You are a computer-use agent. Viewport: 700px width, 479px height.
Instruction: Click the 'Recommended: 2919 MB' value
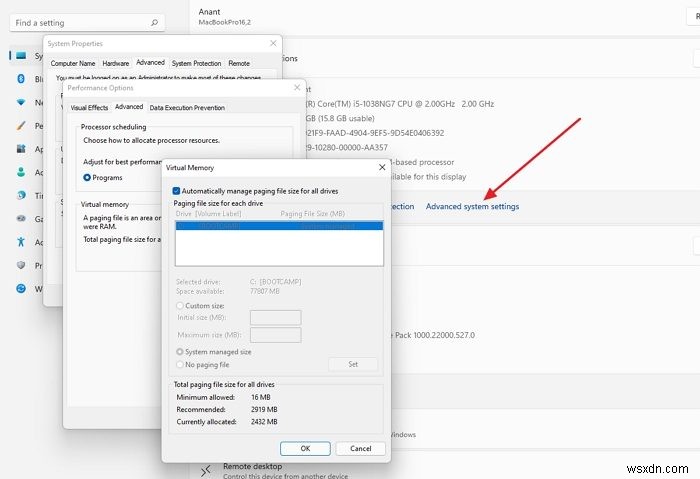coord(264,409)
